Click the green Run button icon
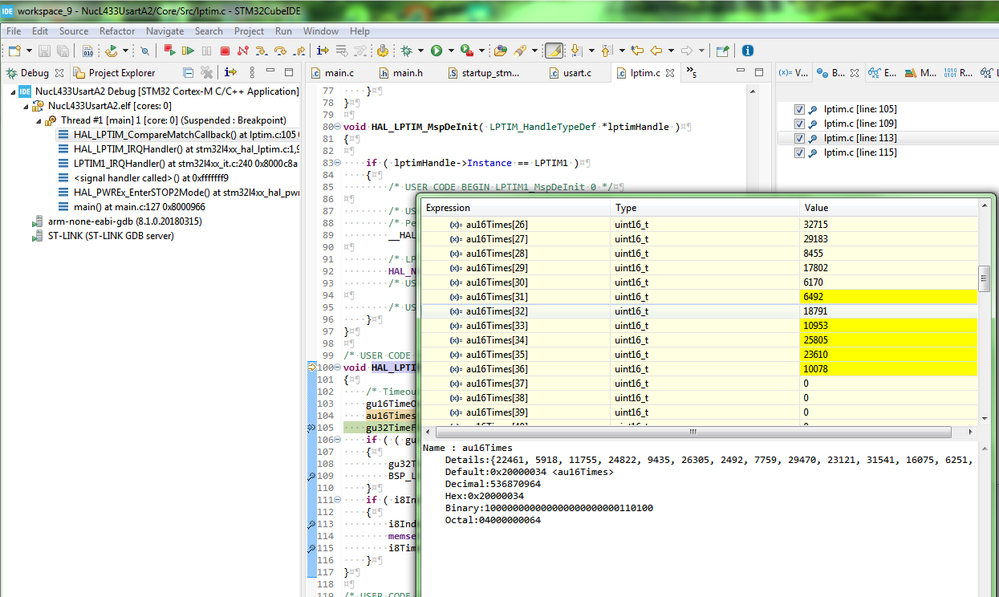Image resolution: width=999 pixels, height=597 pixels. pos(436,51)
